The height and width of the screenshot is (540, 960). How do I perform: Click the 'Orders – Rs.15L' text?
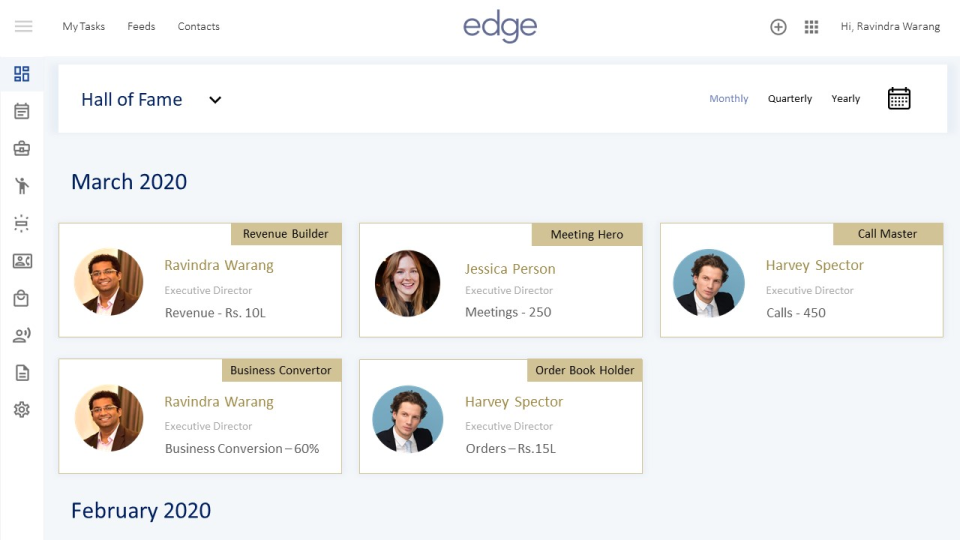click(x=511, y=449)
